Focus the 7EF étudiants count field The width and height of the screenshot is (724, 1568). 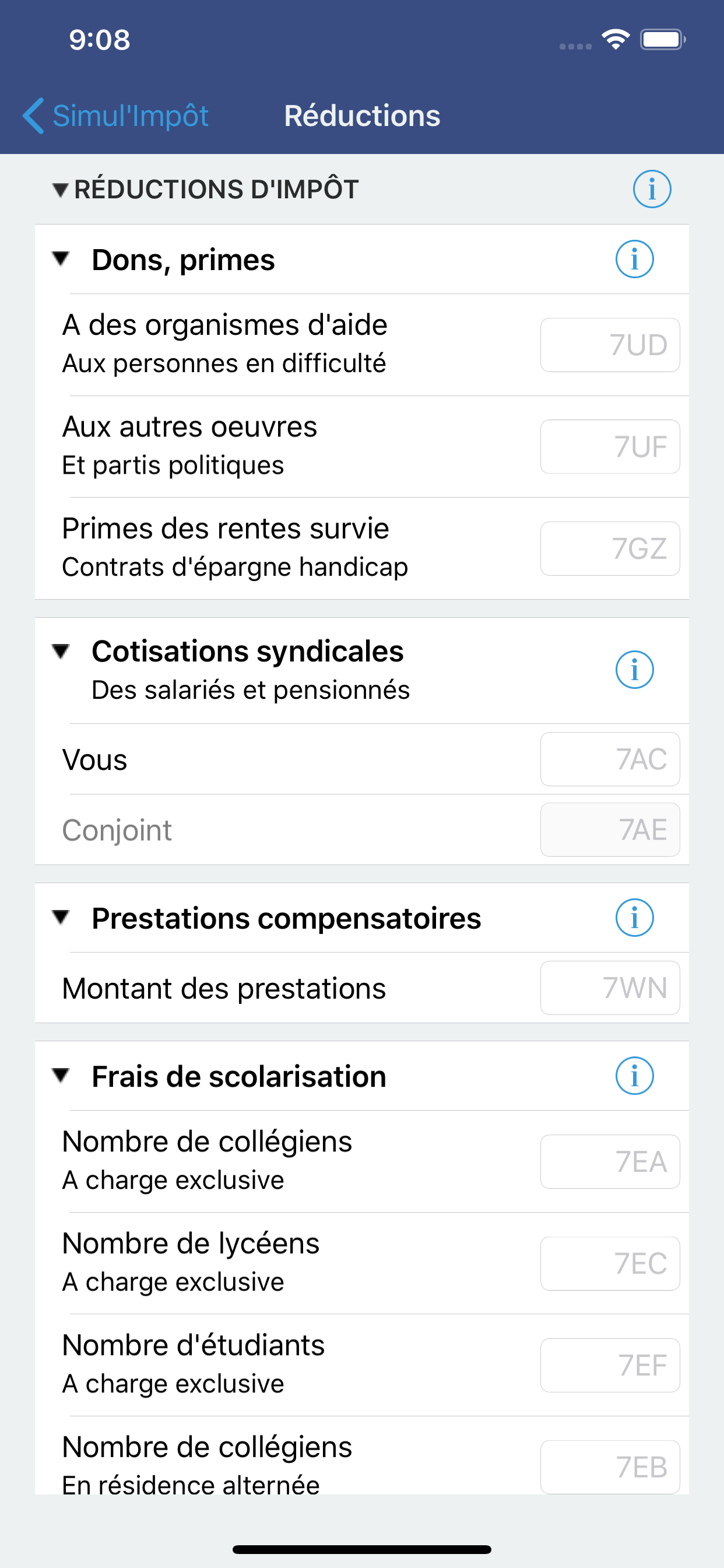click(x=610, y=1366)
